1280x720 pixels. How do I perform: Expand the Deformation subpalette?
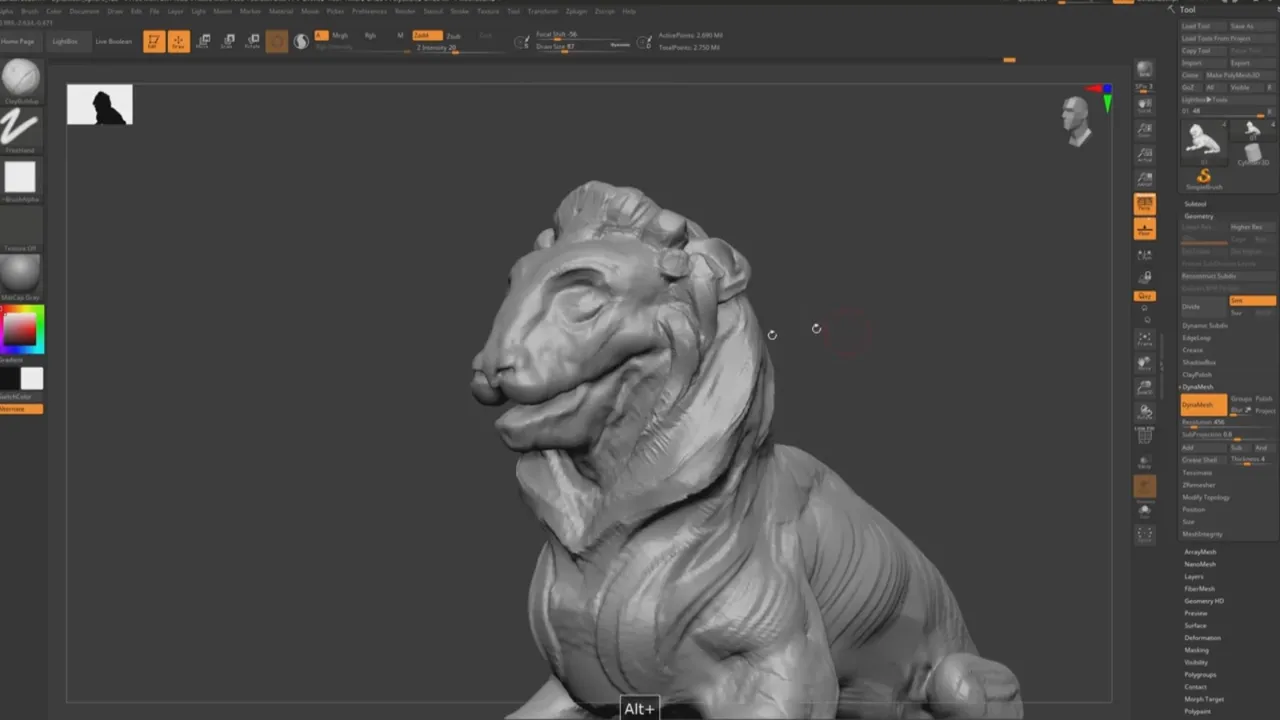pos(1202,638)
